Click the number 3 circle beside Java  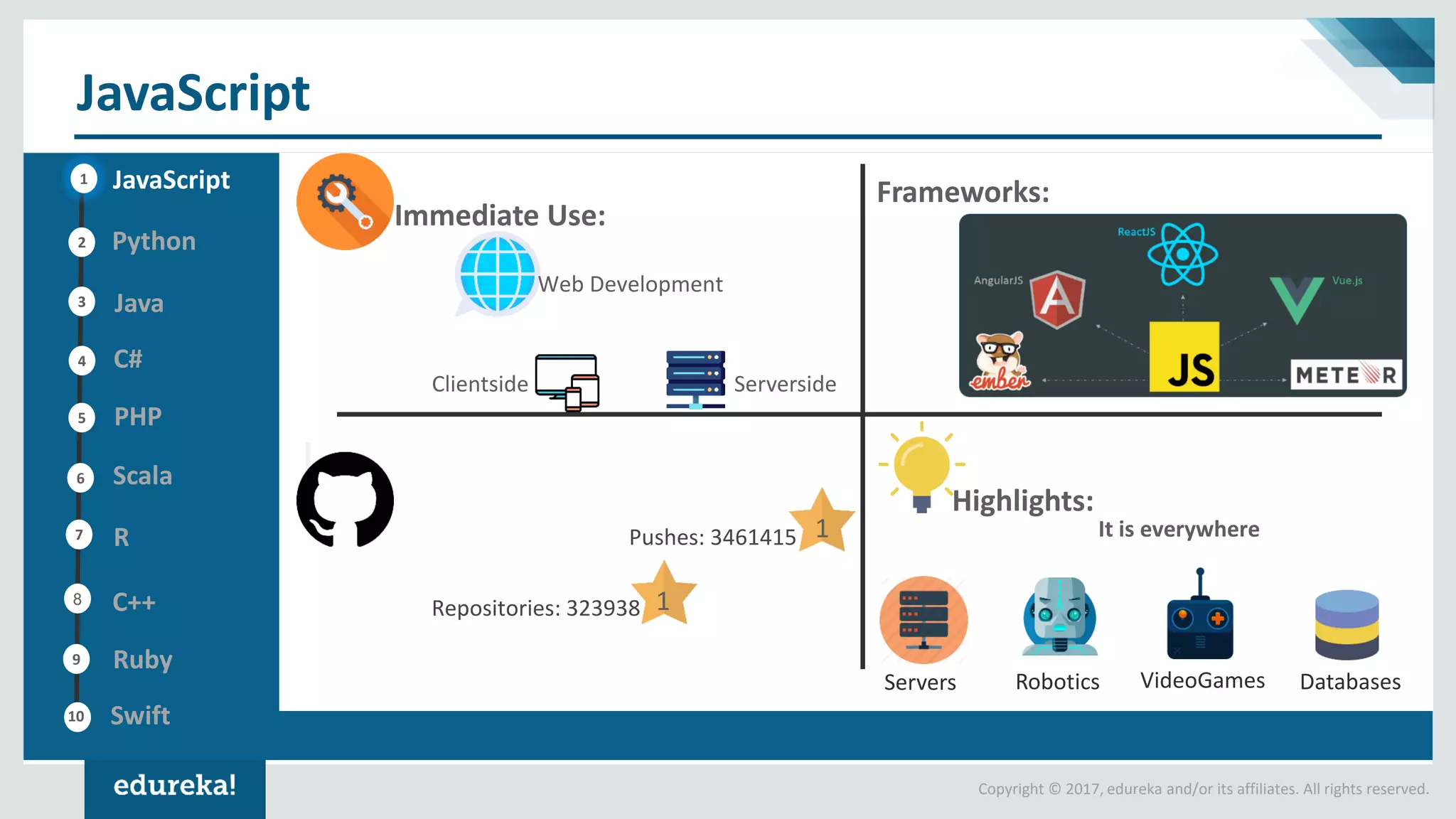[82, 302]
